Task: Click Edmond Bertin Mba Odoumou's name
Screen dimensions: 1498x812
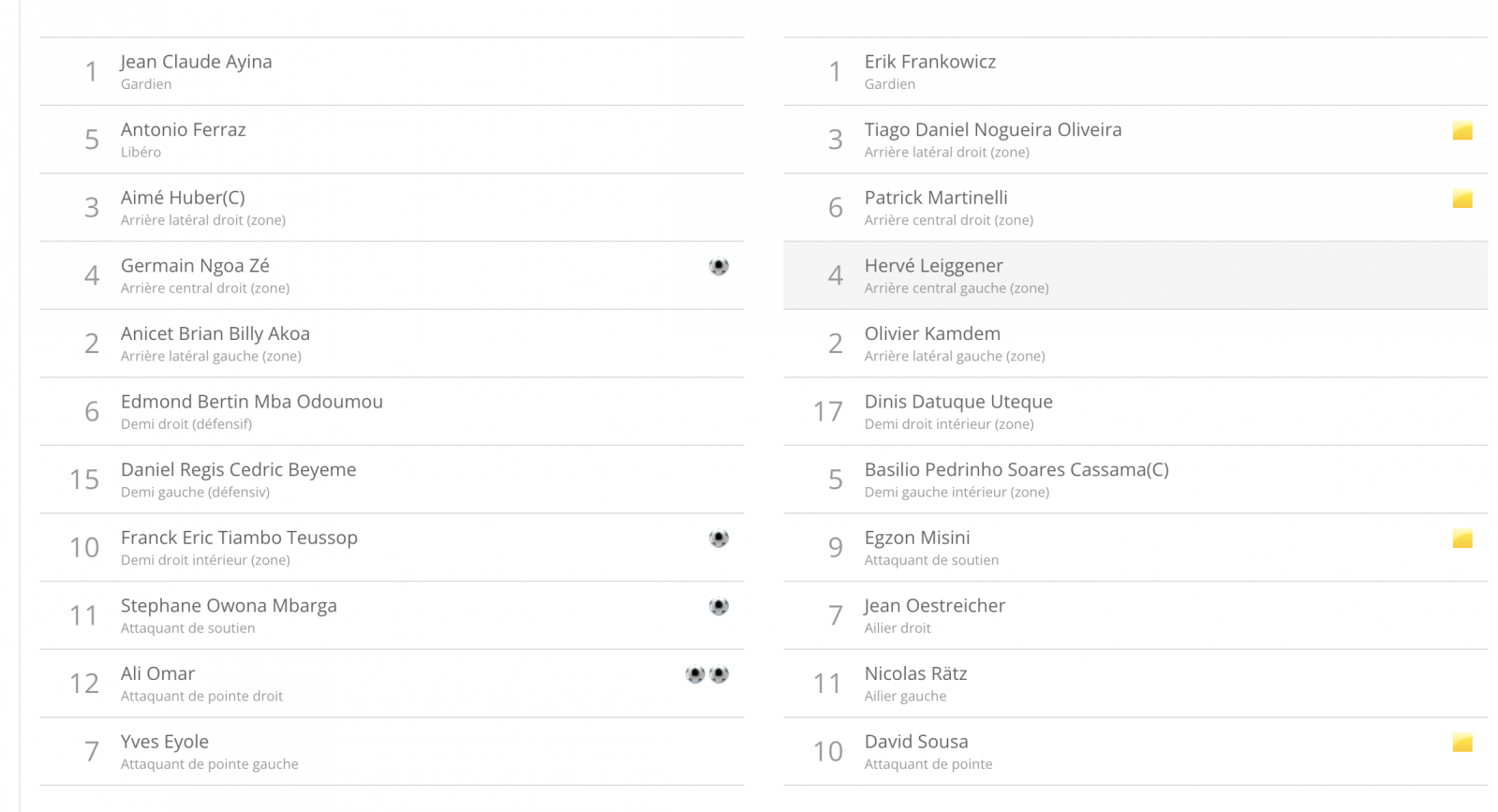Action: (x=252, y=402)
